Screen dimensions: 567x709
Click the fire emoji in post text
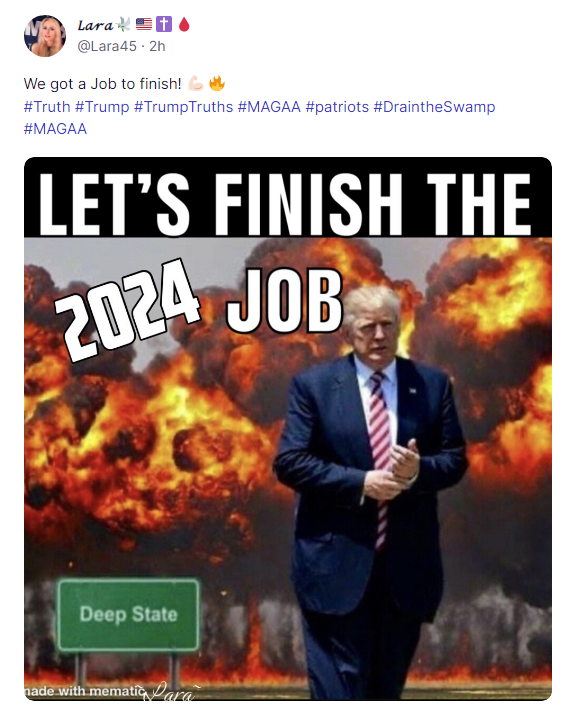coord(217,83)
